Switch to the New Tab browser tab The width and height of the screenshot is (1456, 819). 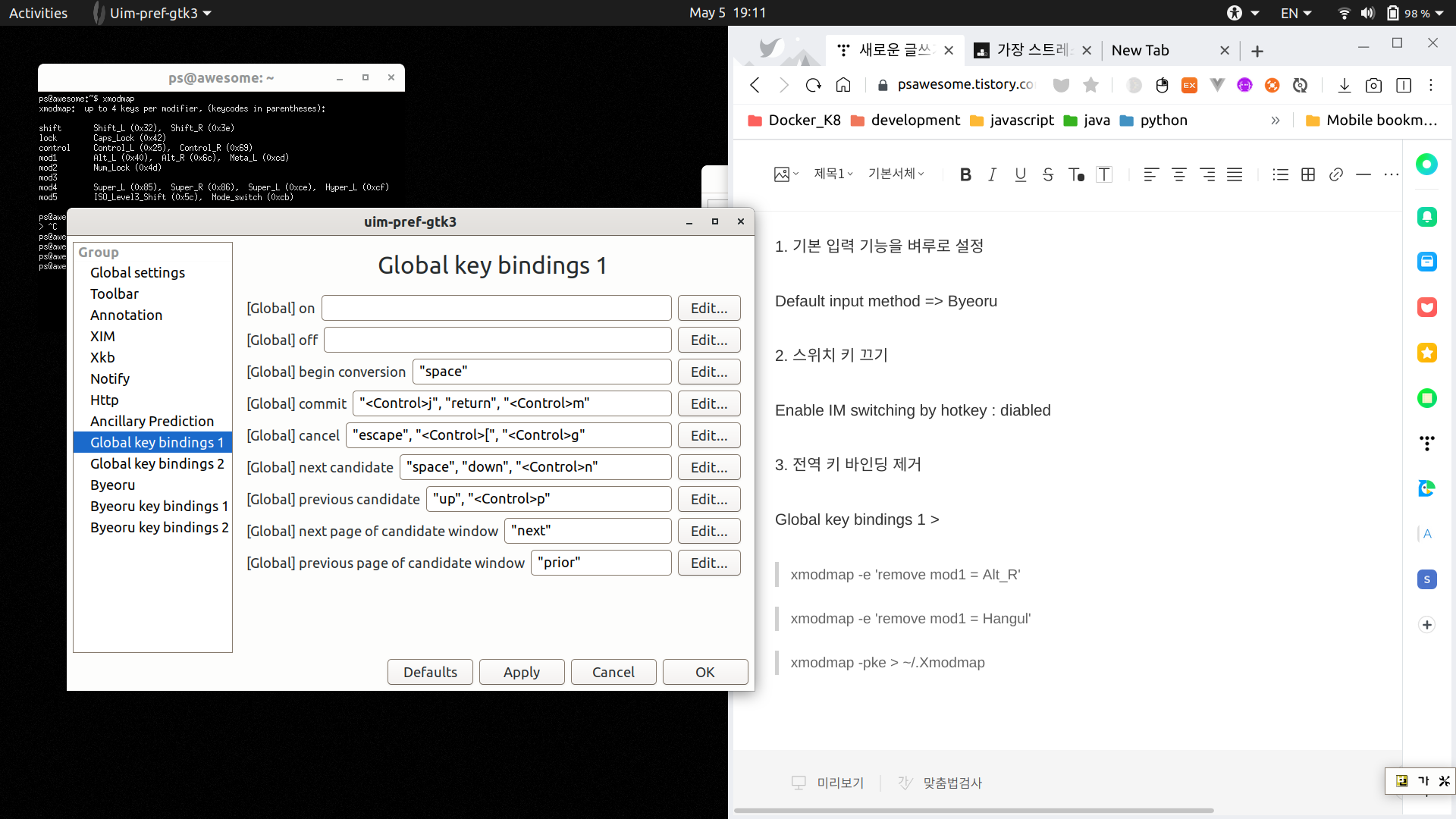tap(1140, 50)
